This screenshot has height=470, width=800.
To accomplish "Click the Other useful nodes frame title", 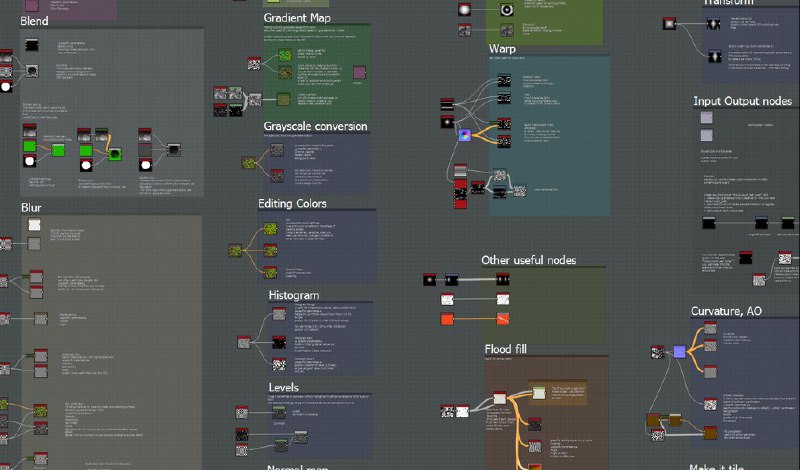I will 529,260.
